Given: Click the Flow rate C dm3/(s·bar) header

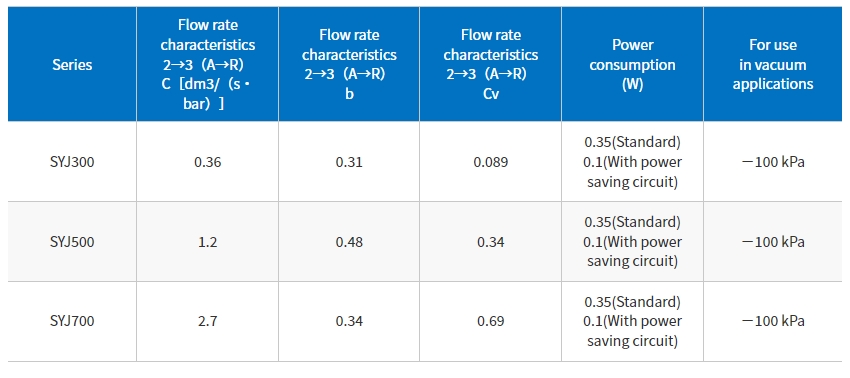Looking at the screenshot, I should click(x=208, y=65).
